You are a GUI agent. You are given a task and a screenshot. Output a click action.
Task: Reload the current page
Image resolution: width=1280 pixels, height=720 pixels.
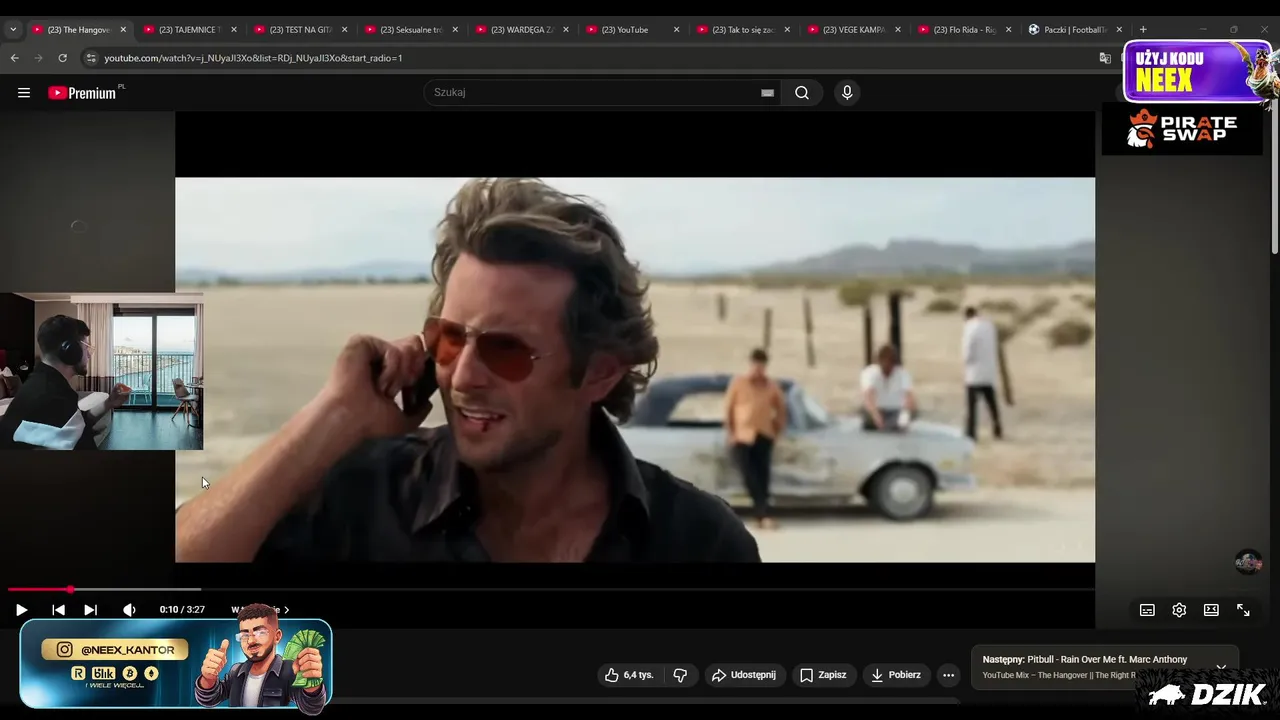(62, 58)
